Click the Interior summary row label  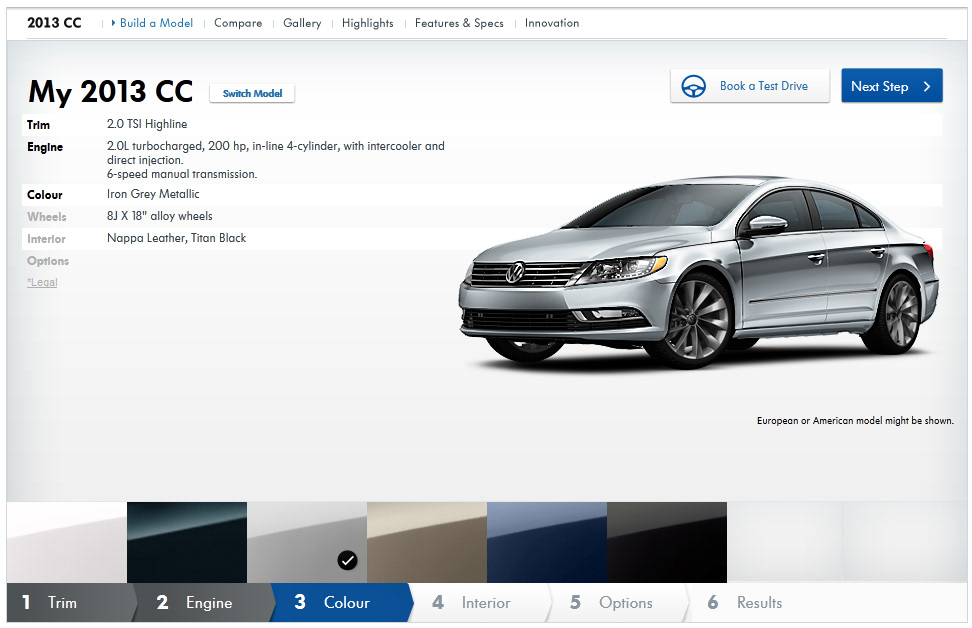tap(46, 239)
